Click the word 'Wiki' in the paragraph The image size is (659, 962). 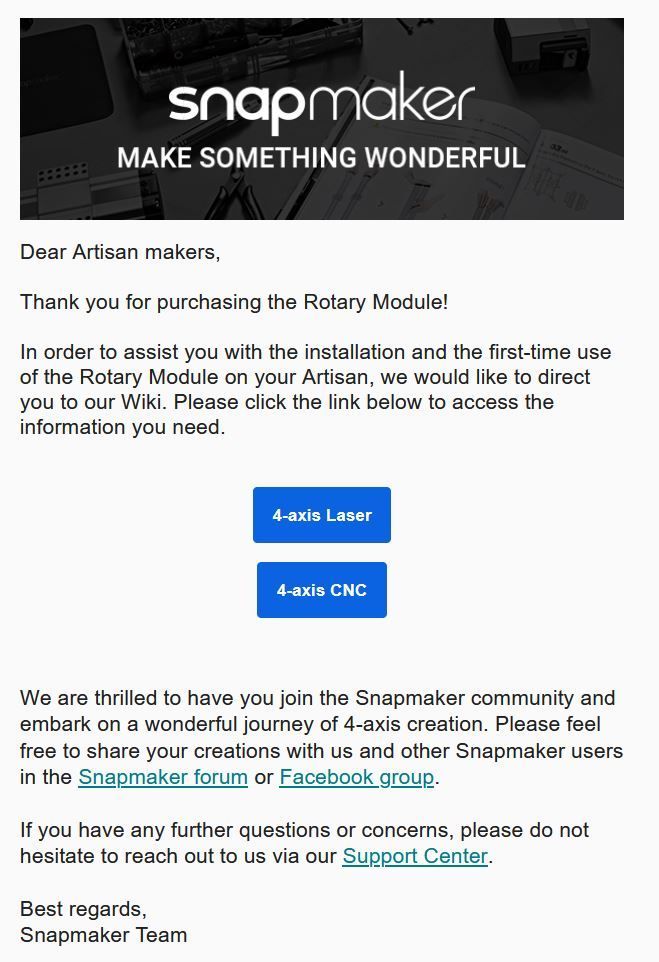[x=142, y=402]
